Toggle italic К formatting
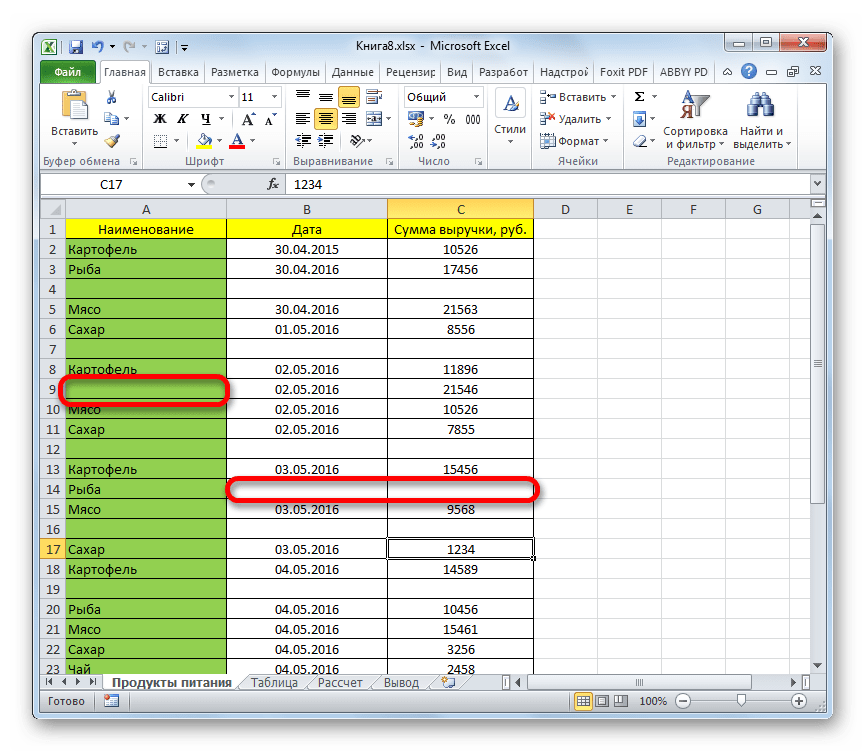The height and width of the screenshot is (752, 866). 183,119
